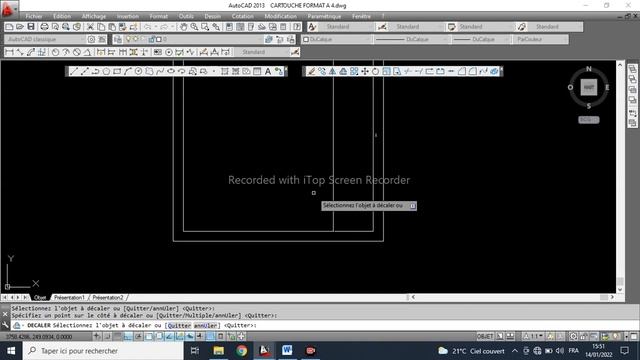Screen dimensions: 640x360
Task: Toggle Snap mode in status bar
Action: click(x=107, y=336)
